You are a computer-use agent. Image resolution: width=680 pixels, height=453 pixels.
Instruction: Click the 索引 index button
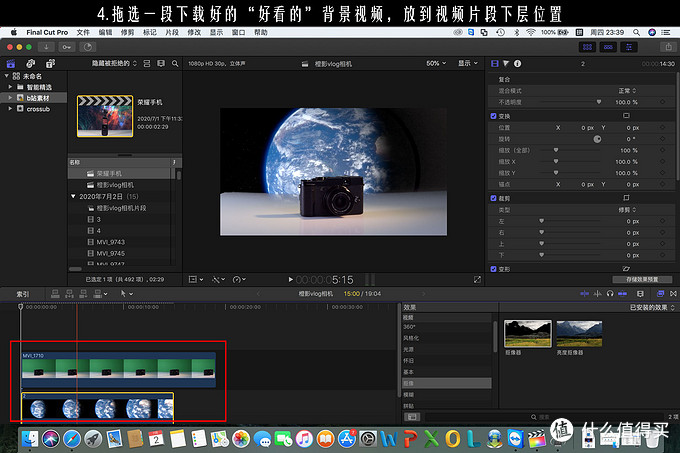coord(23,294)
